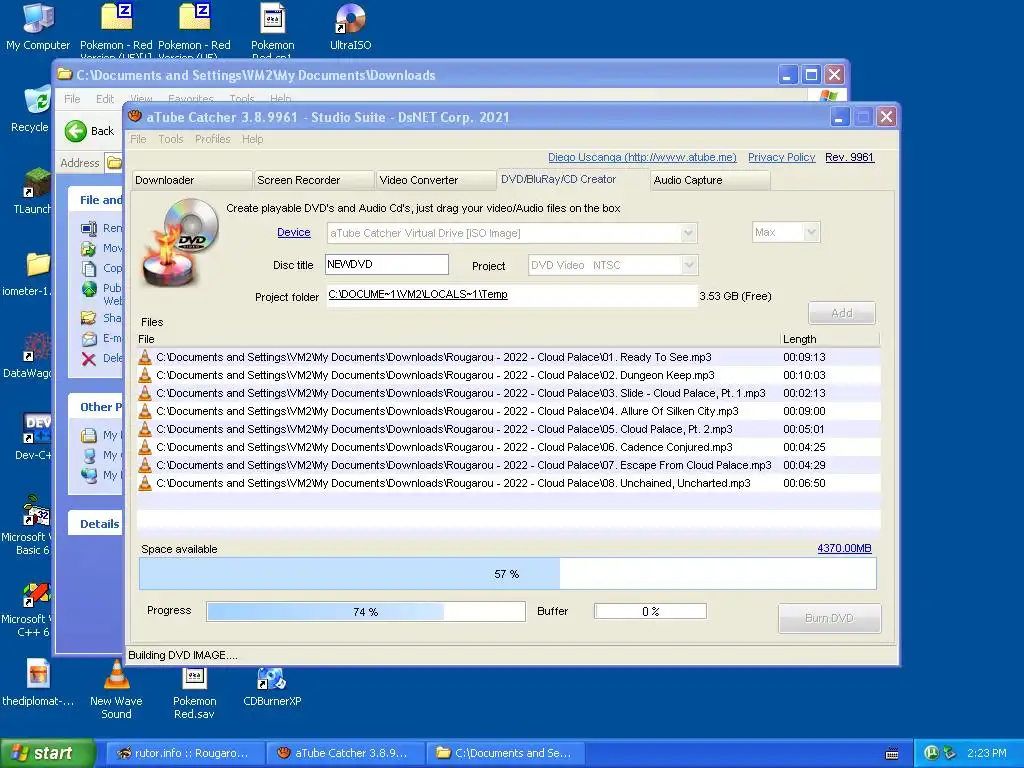The height and width of the screenshot is (768, 1024).
Task: Click the File menu in Downloads window
Action: click(x=72, y=99)
